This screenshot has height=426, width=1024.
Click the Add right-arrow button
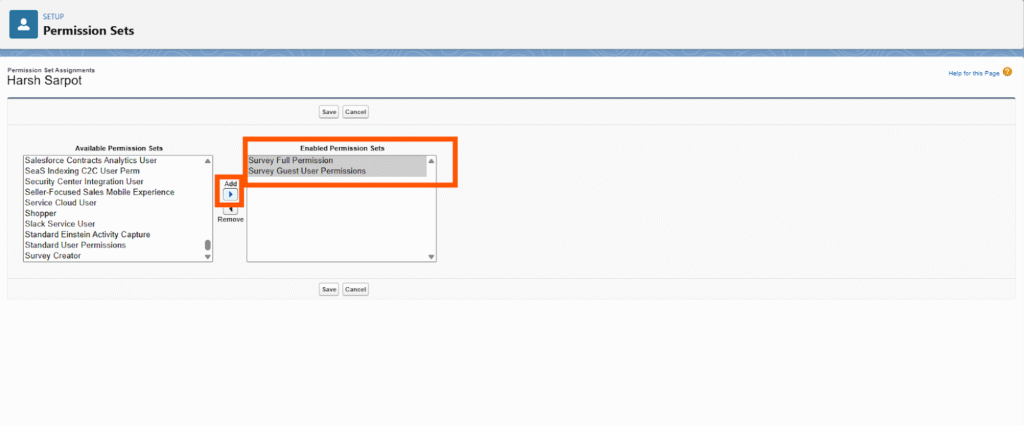pos(230,195)
